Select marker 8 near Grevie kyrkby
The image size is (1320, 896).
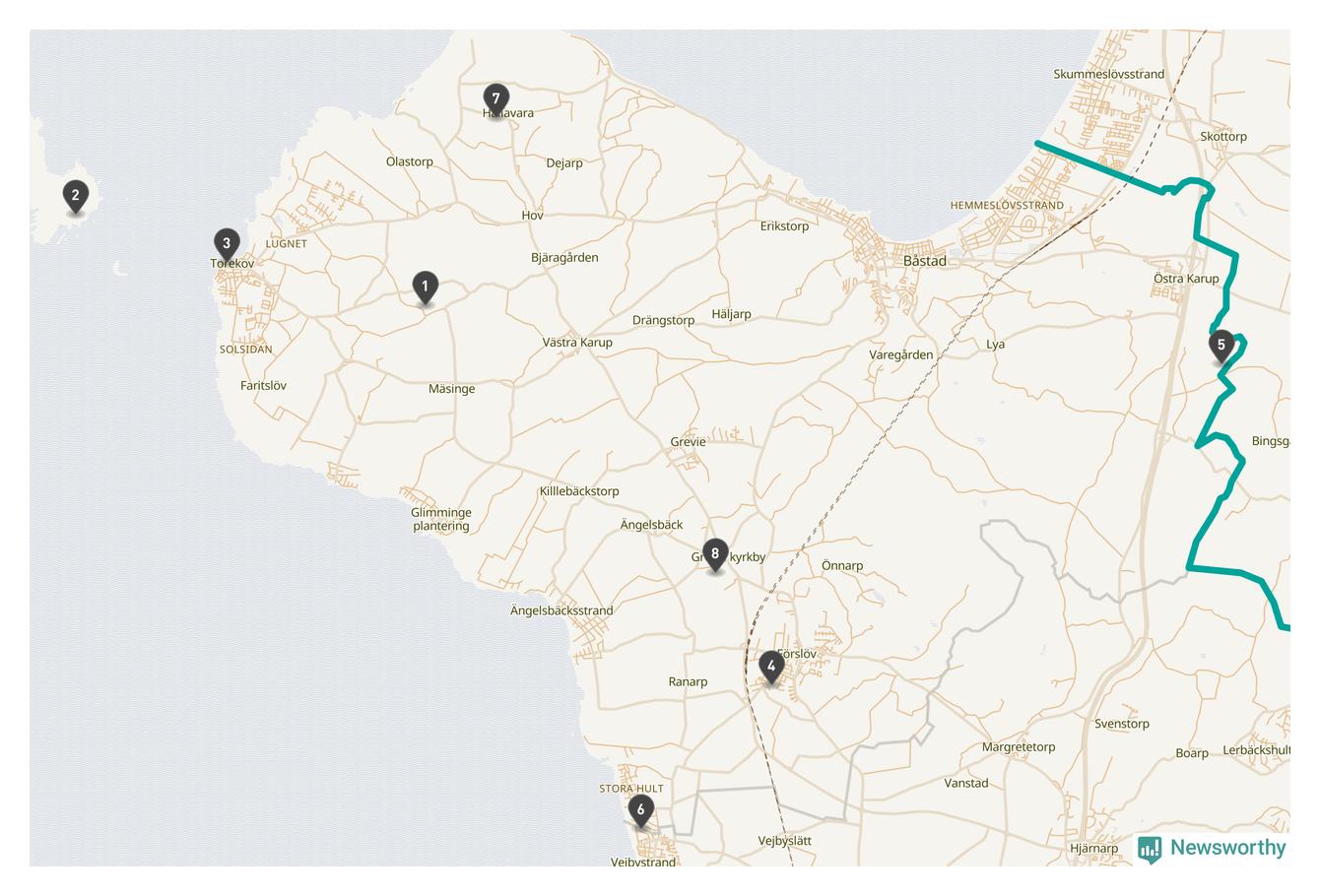[715, 555]
